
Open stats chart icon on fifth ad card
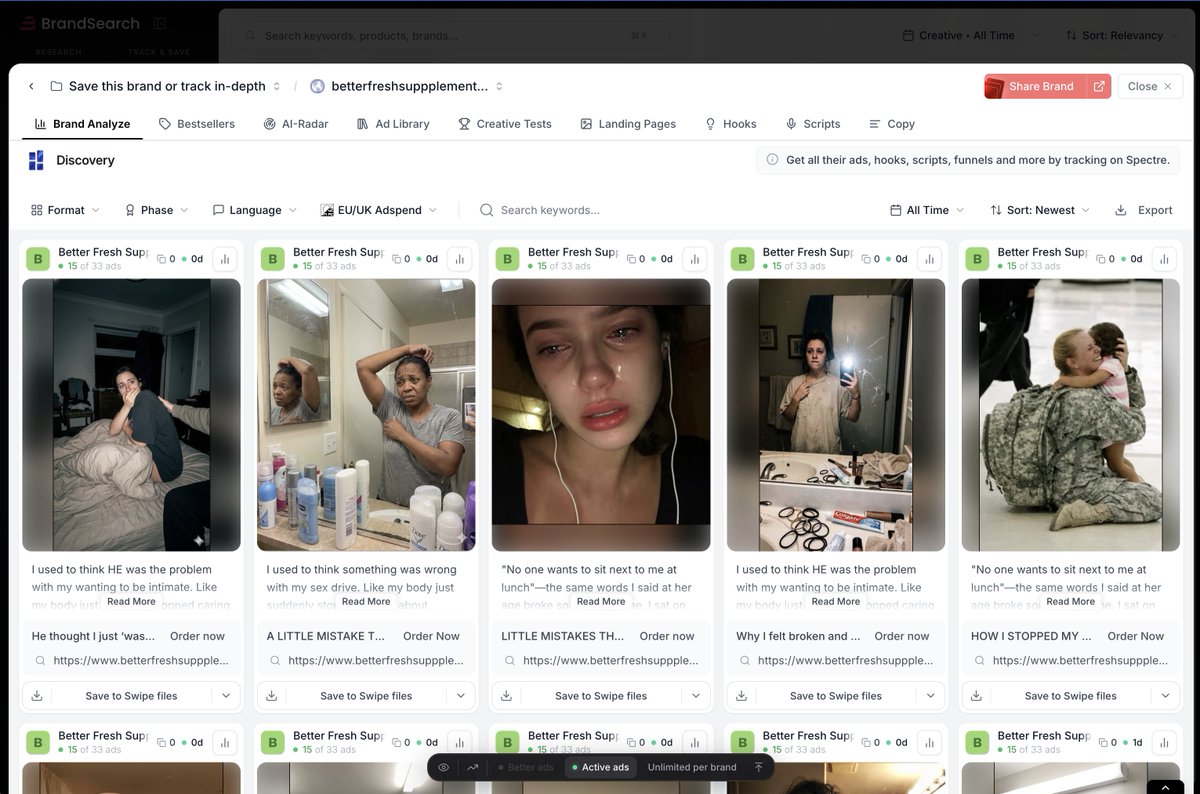coord(1164,259)
